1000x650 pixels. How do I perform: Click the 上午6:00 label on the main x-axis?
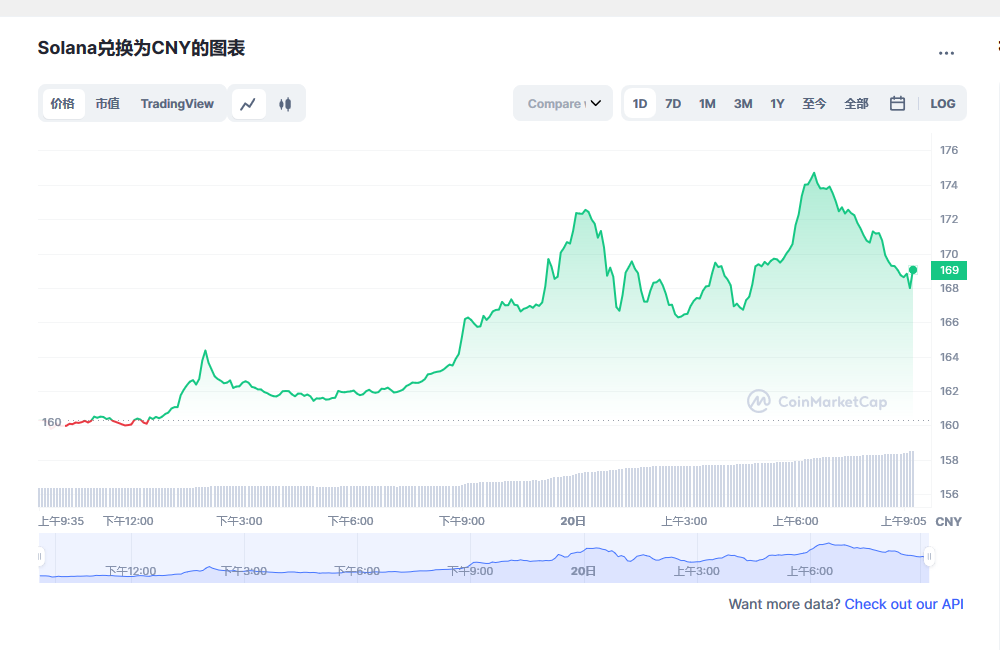[795, 521]
